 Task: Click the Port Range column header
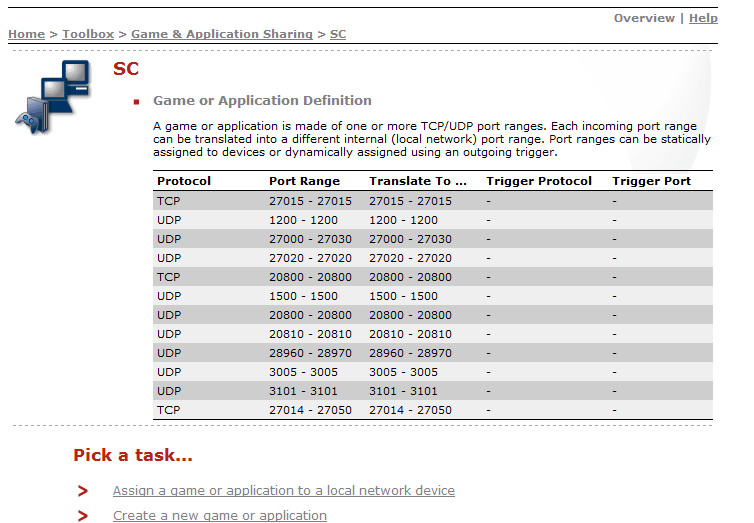click(x=304, y=181)
